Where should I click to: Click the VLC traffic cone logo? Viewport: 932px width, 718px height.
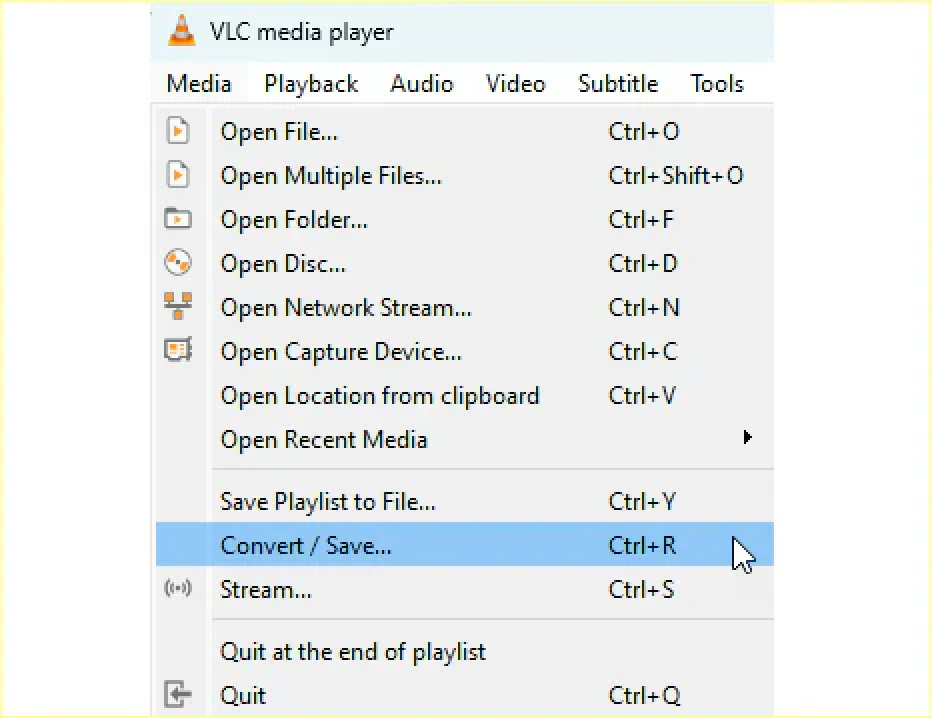coord(181,31)
